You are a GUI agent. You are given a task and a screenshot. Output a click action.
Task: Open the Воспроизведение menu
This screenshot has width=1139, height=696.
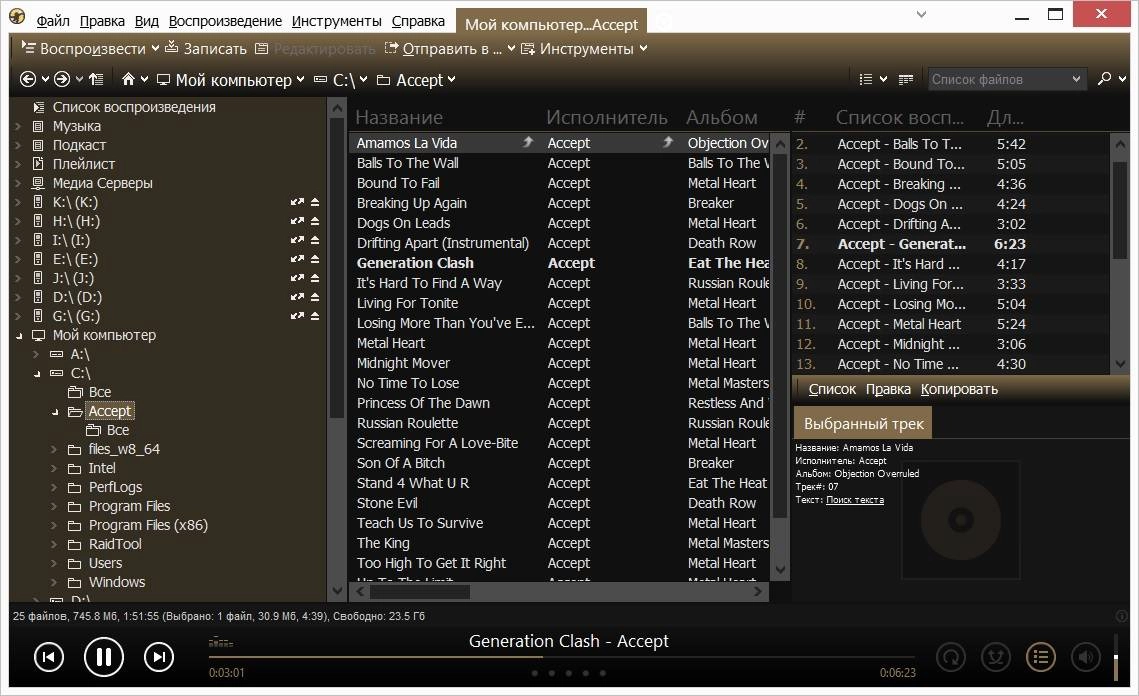pyautogui.click(x=225, y=21)
